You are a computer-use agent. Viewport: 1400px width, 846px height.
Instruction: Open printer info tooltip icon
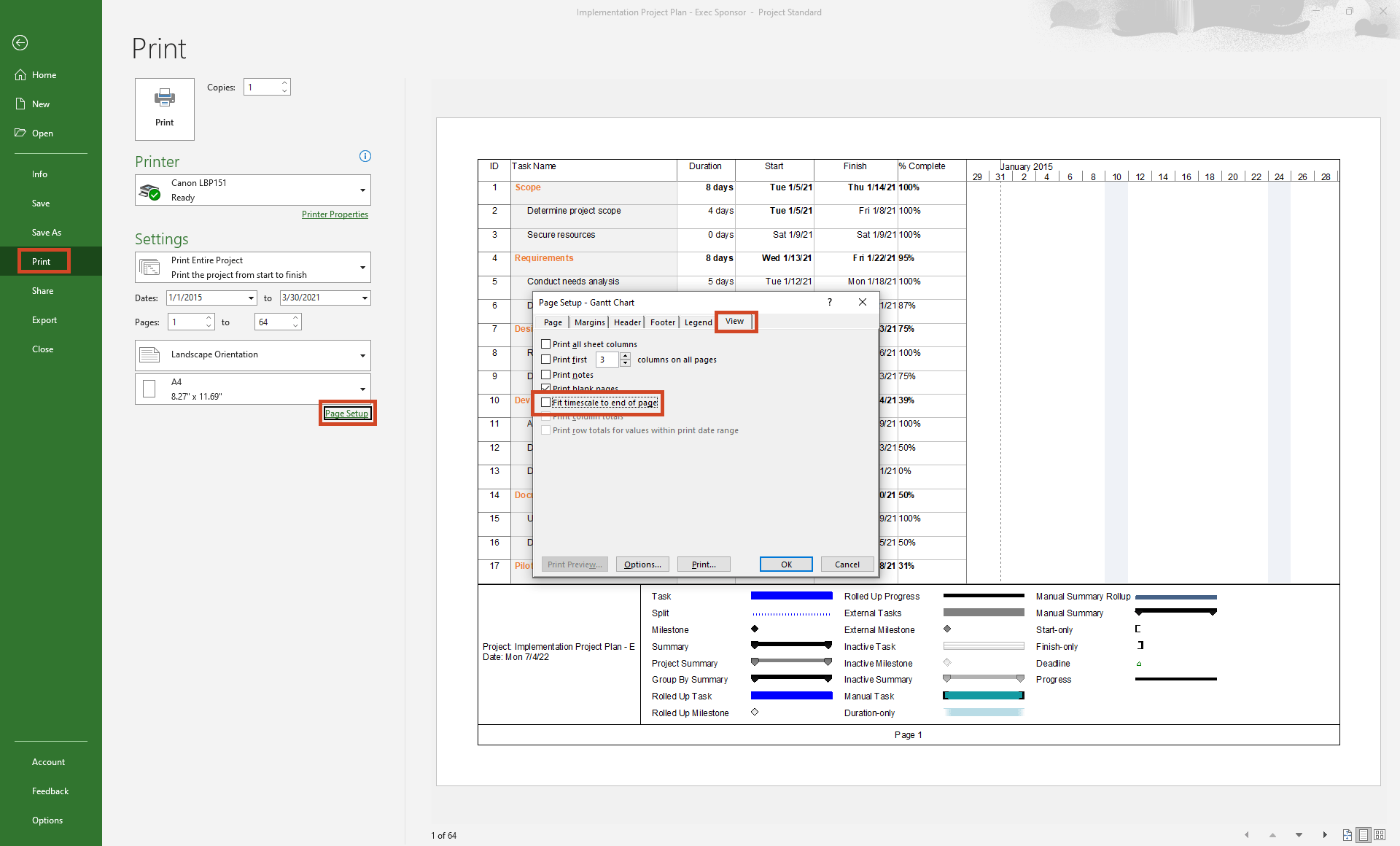365,156
